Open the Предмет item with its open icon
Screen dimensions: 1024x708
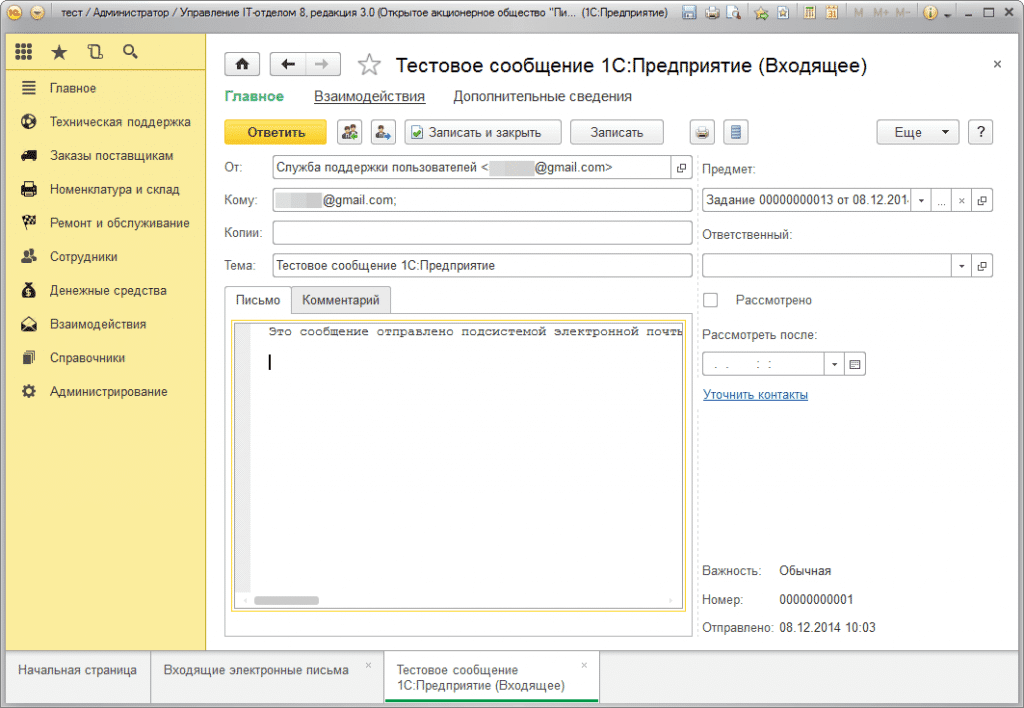tap(982, 201)
